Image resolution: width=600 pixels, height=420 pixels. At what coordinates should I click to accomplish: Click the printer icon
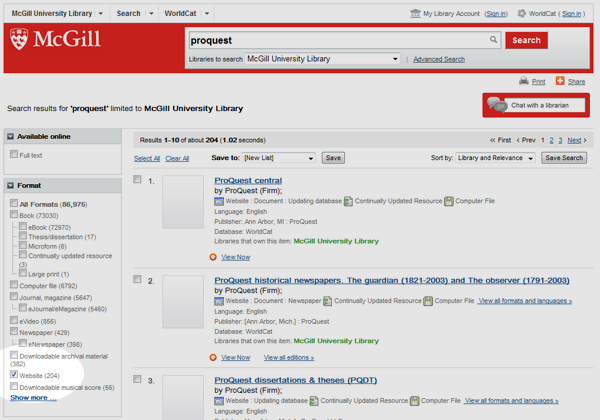point(523,81)
